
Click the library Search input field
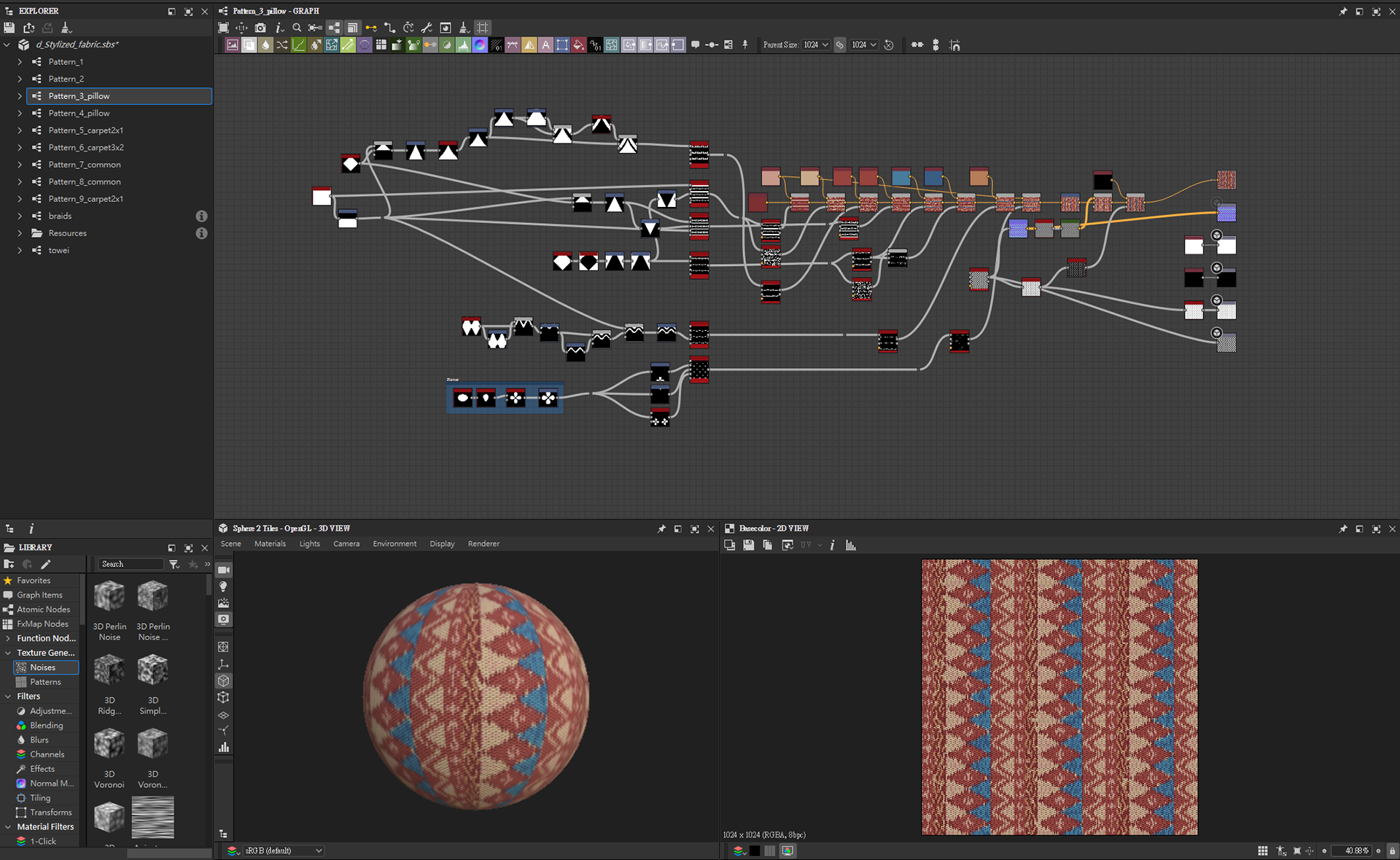130,564
